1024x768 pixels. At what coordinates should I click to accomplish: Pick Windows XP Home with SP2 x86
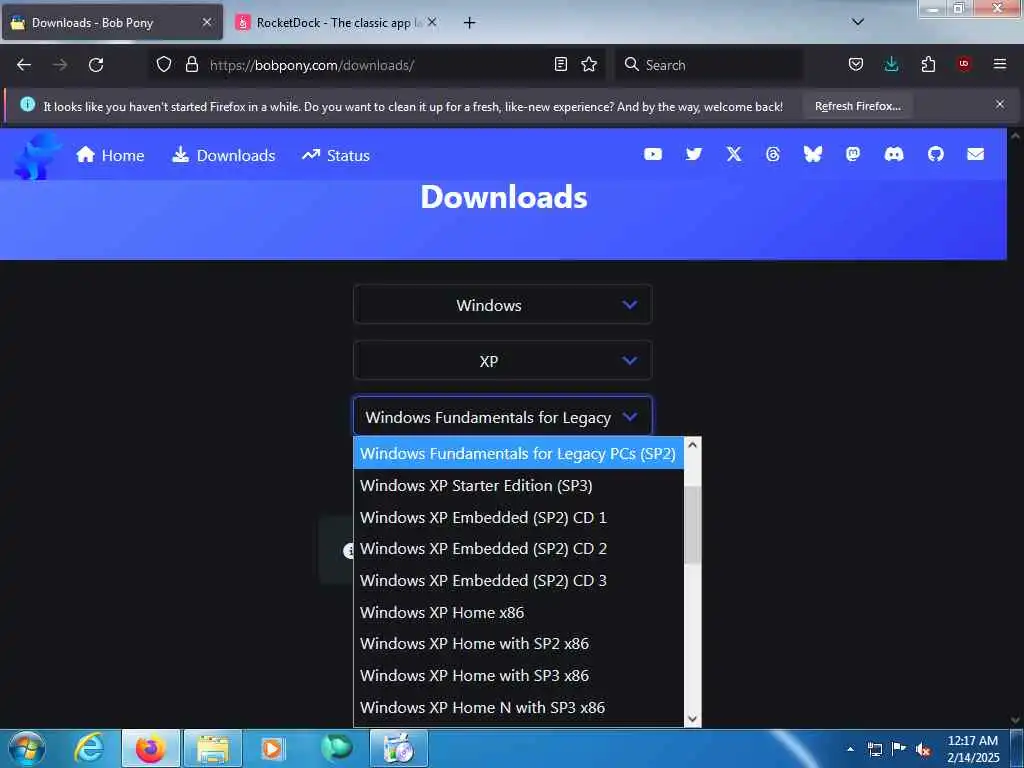click(x=518, y=643)
